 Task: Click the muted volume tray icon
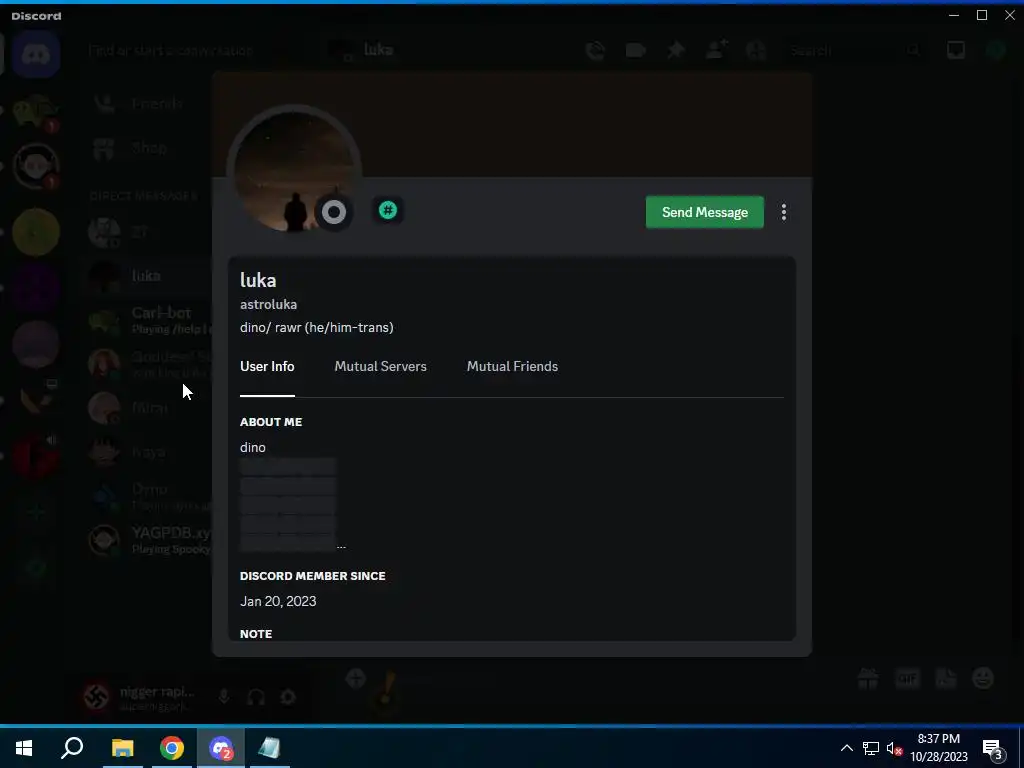(x=894, y=748)
